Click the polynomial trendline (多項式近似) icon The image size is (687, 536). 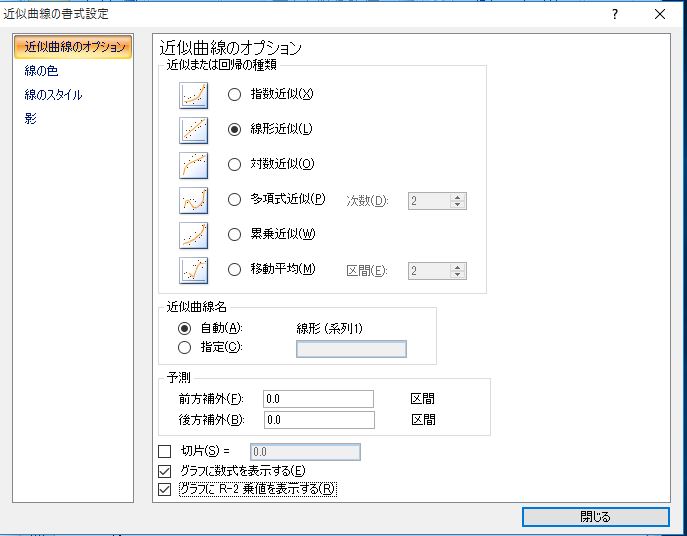click(193, 200)
